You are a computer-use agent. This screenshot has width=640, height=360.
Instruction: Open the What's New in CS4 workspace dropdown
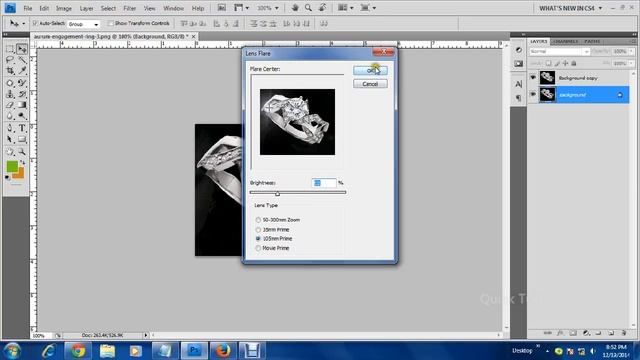570,8
